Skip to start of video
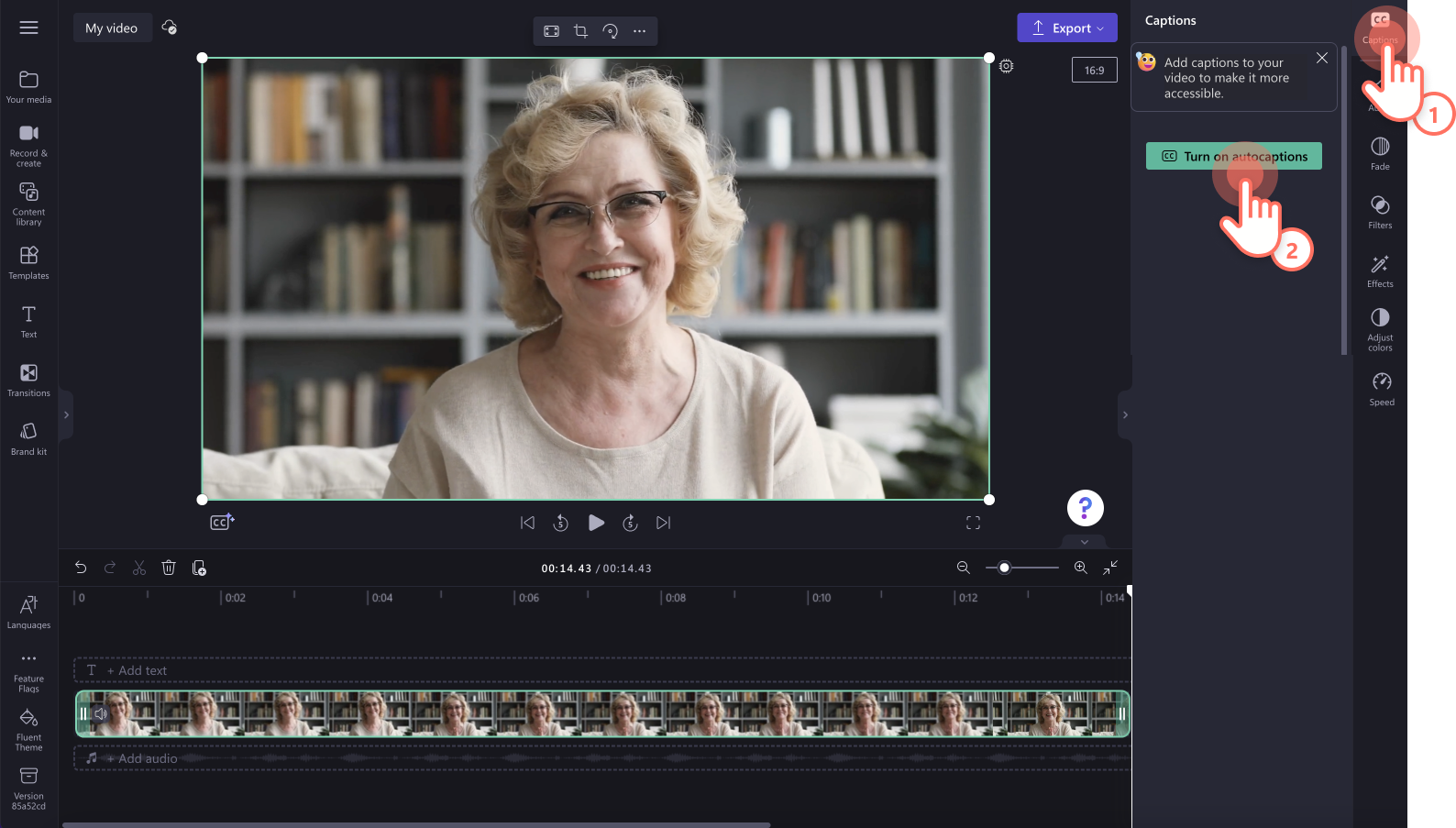The width and height of the screenshot is (1456, 828). (x=527, y=523)
